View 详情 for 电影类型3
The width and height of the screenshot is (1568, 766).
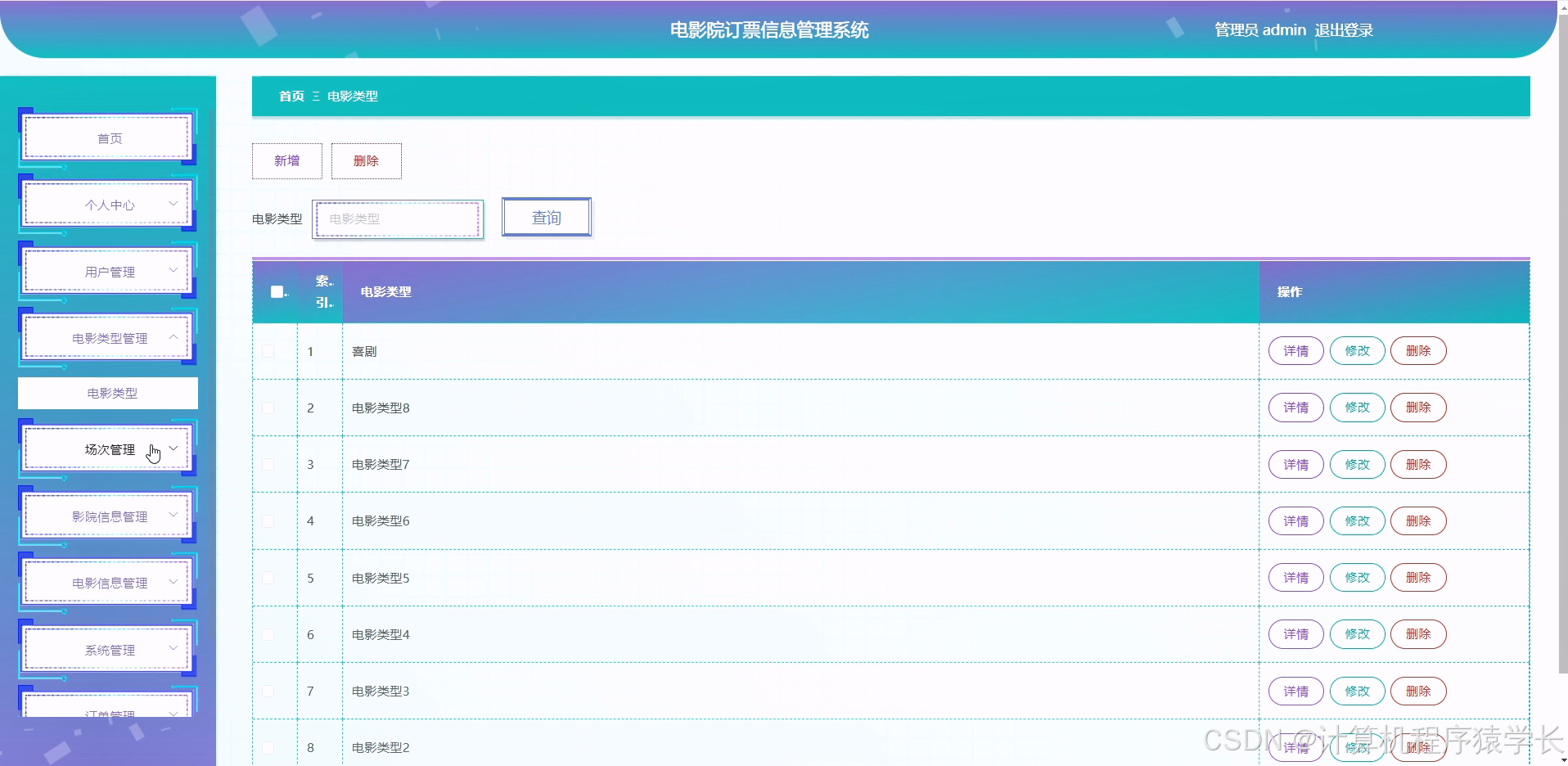[1296, 691]
